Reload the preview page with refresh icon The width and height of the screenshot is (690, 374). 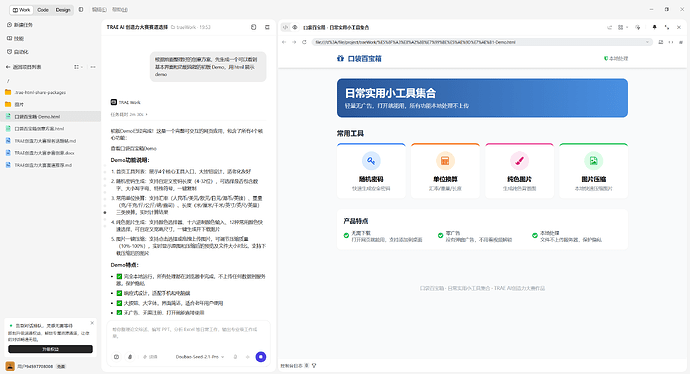(304, 42)
